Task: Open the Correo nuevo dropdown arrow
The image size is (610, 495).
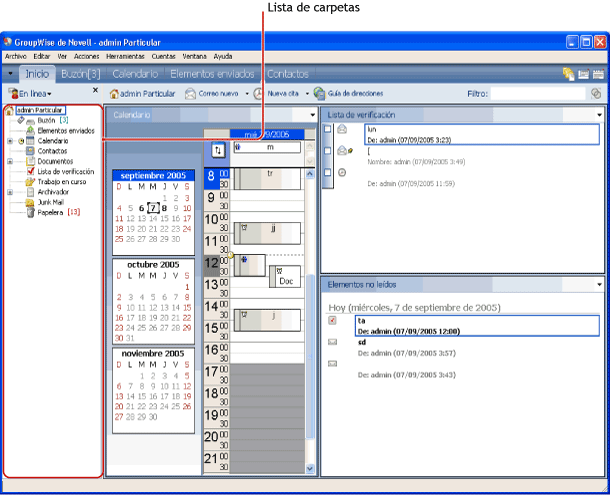Action: click(247, 94)
